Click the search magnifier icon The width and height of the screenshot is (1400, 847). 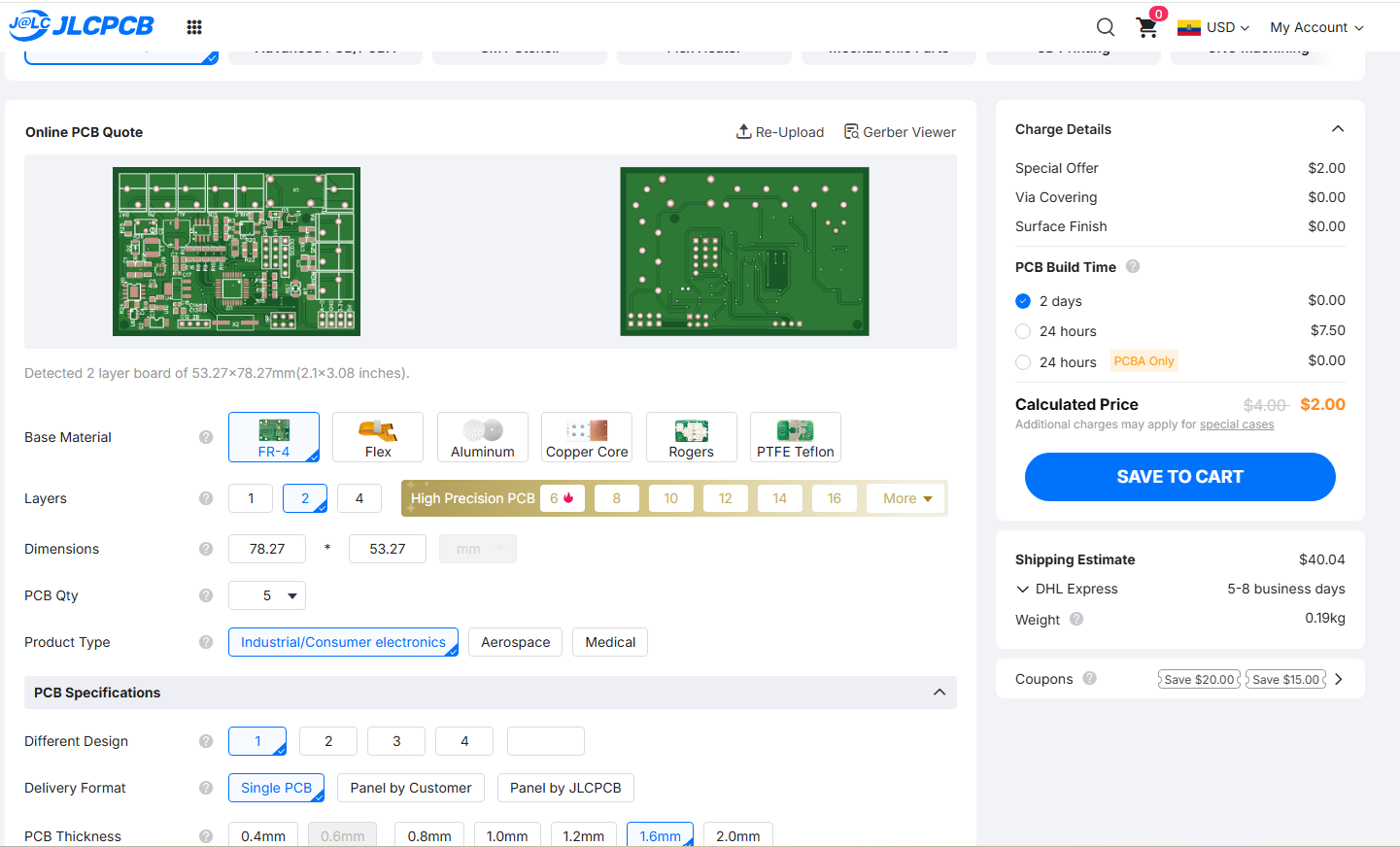(x=1106, y=27)
